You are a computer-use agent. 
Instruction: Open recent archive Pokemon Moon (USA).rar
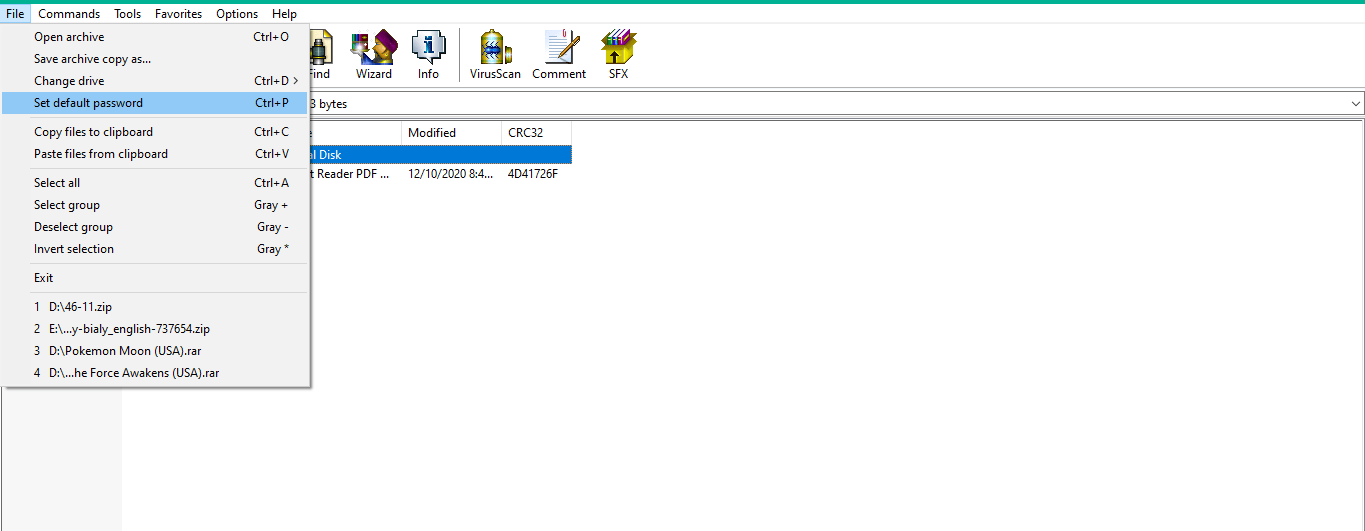click(x=155, y=351)
